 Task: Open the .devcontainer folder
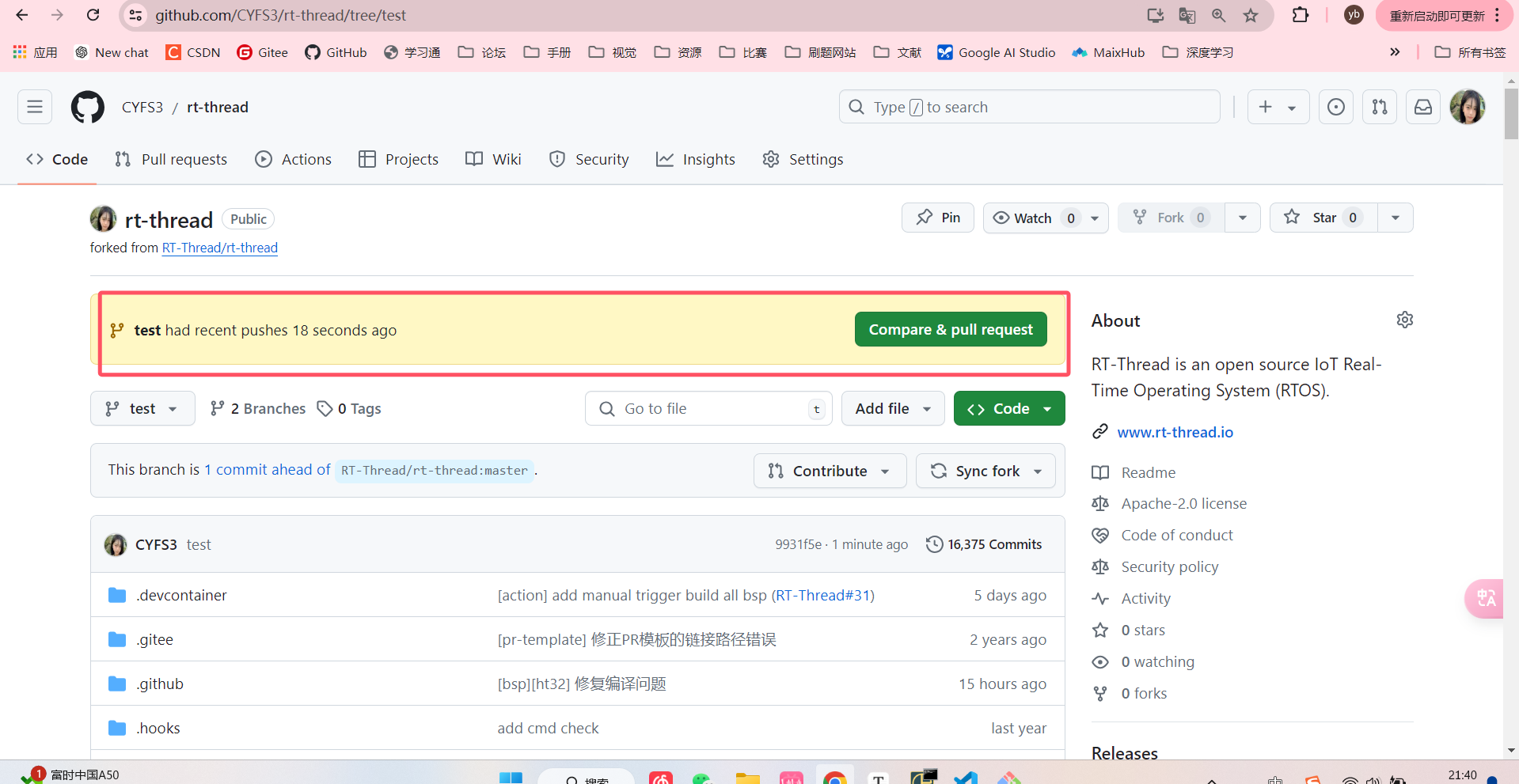click(181, 595)
